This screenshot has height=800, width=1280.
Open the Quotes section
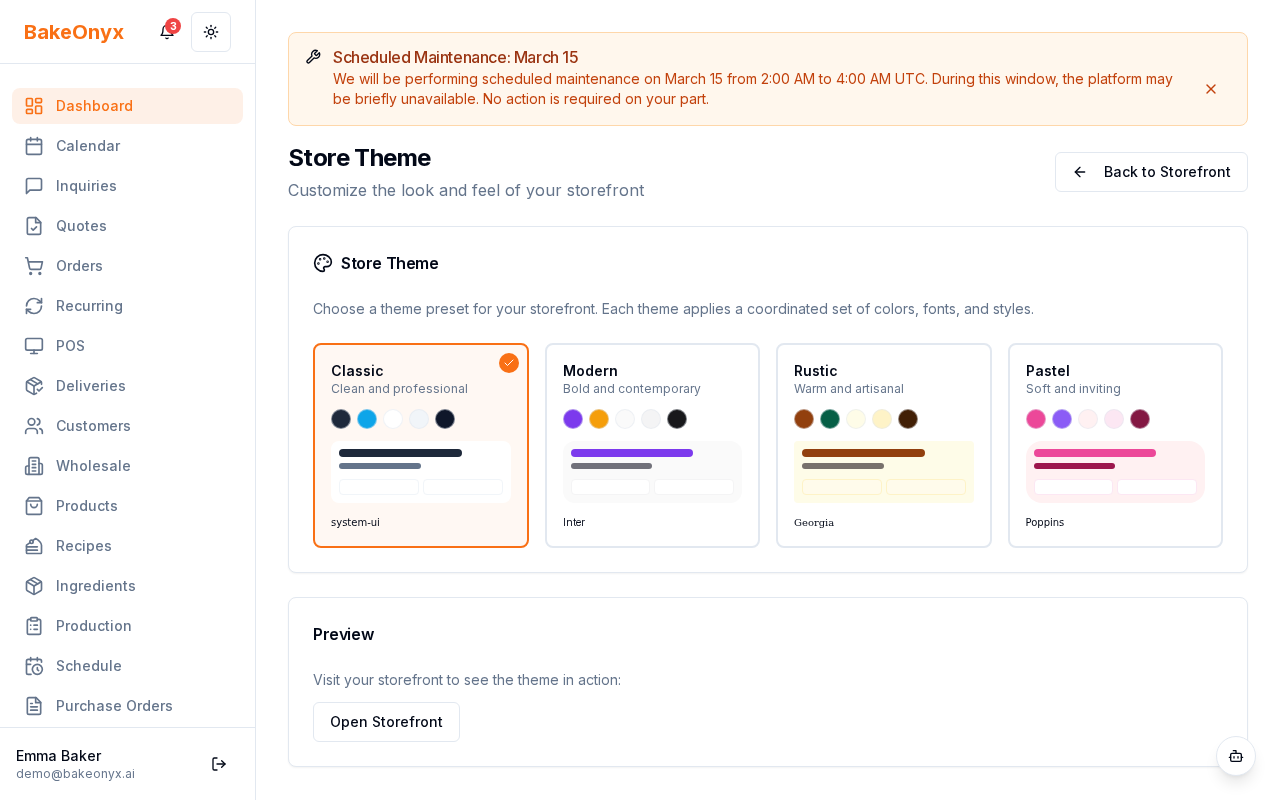click(x=81, y=226)
